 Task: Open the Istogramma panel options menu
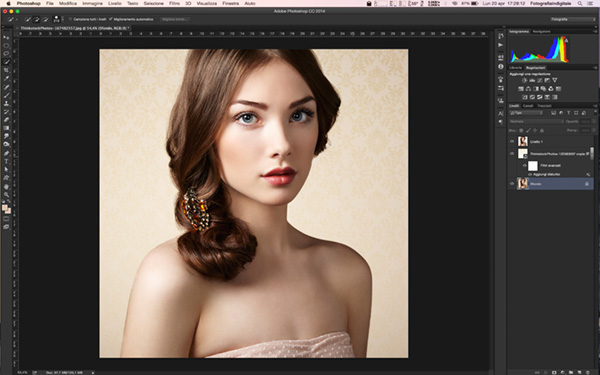pos(595,32)
